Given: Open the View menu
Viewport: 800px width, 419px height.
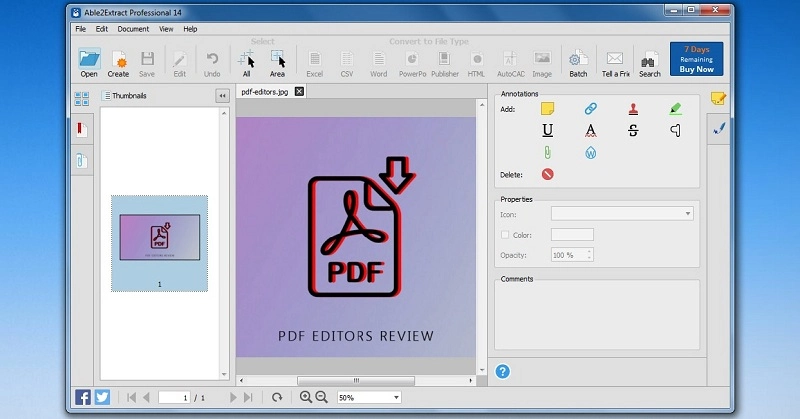Looking at the screenshot, I should [x=166, y=29].
